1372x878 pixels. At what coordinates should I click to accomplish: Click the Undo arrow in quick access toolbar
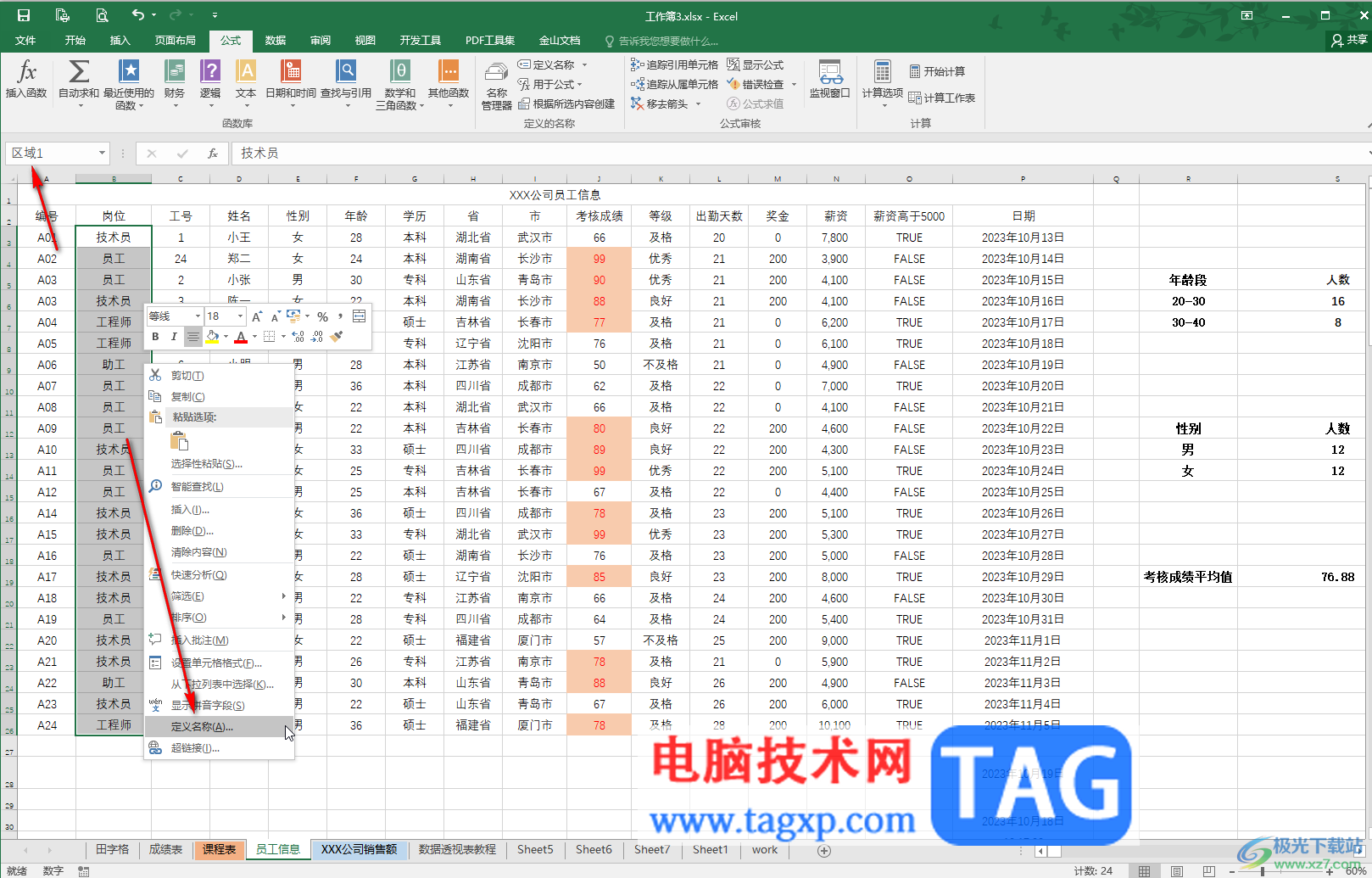pyautogui.click(x=138, y=15)
